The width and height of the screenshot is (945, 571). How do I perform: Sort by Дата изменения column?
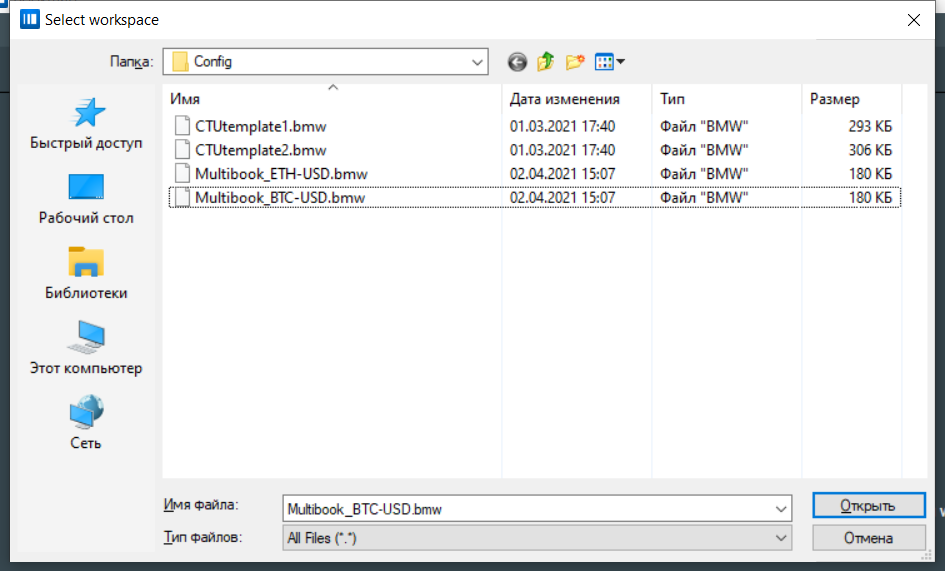(x=565, y=99)
